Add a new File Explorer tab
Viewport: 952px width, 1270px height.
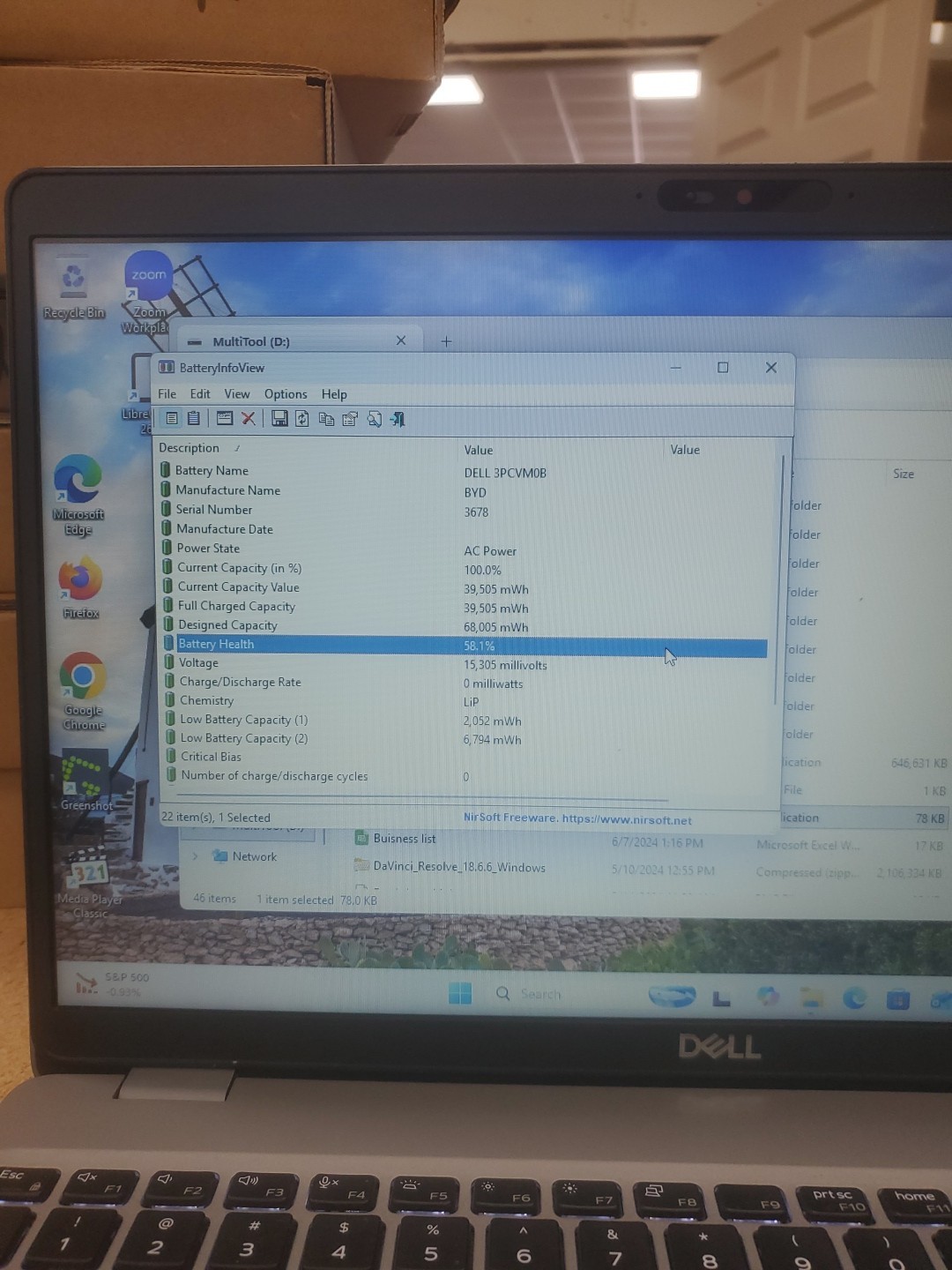446,341
